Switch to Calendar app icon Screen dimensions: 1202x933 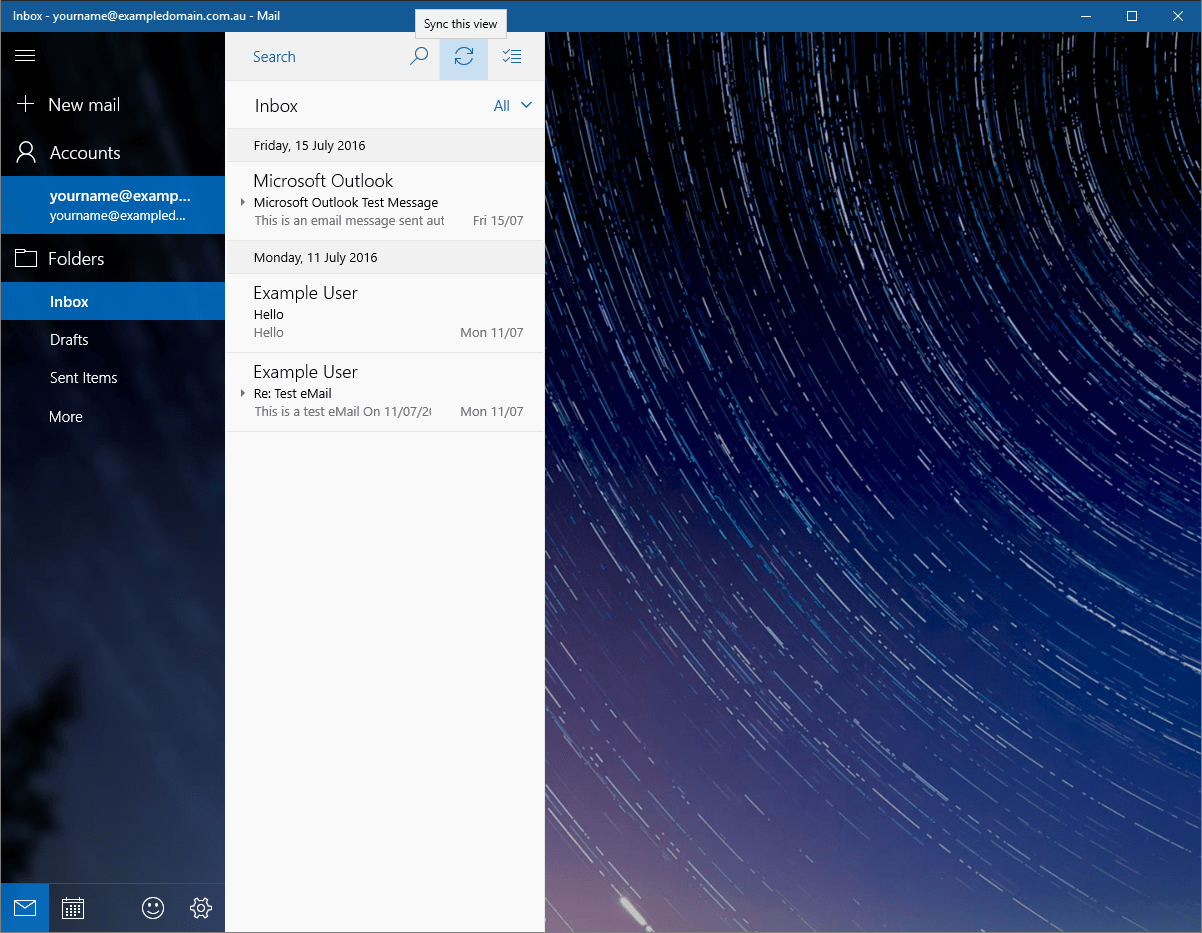coord(73,908)
